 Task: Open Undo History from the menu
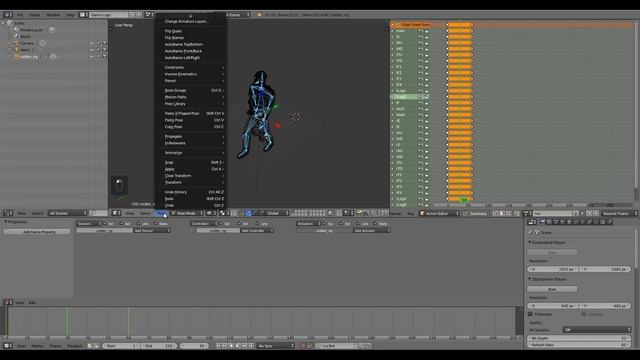pyautogui.click(x=190, y=192)
